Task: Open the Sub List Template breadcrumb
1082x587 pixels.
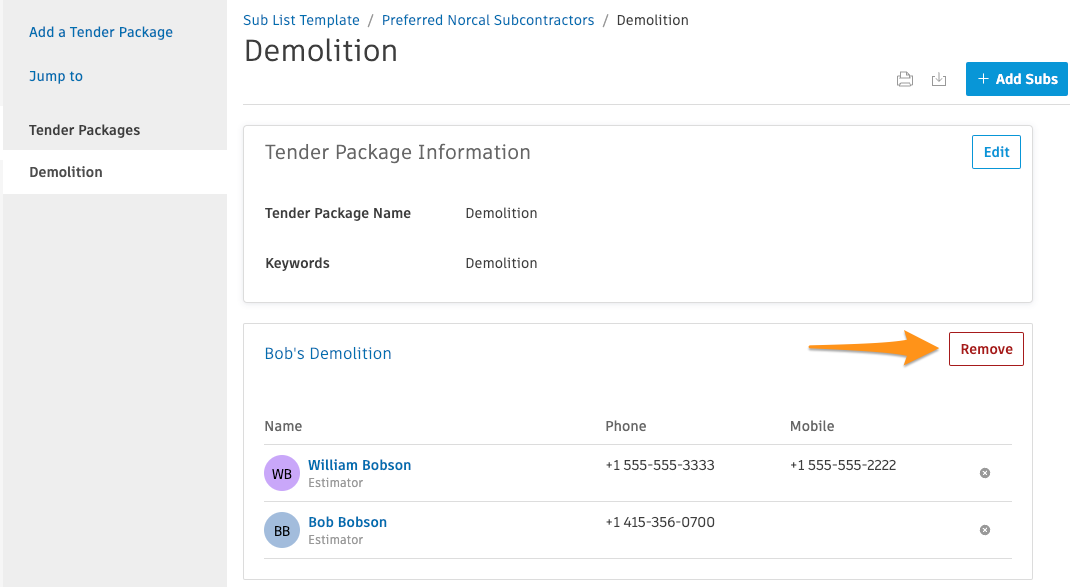Action: coord(301,20)
